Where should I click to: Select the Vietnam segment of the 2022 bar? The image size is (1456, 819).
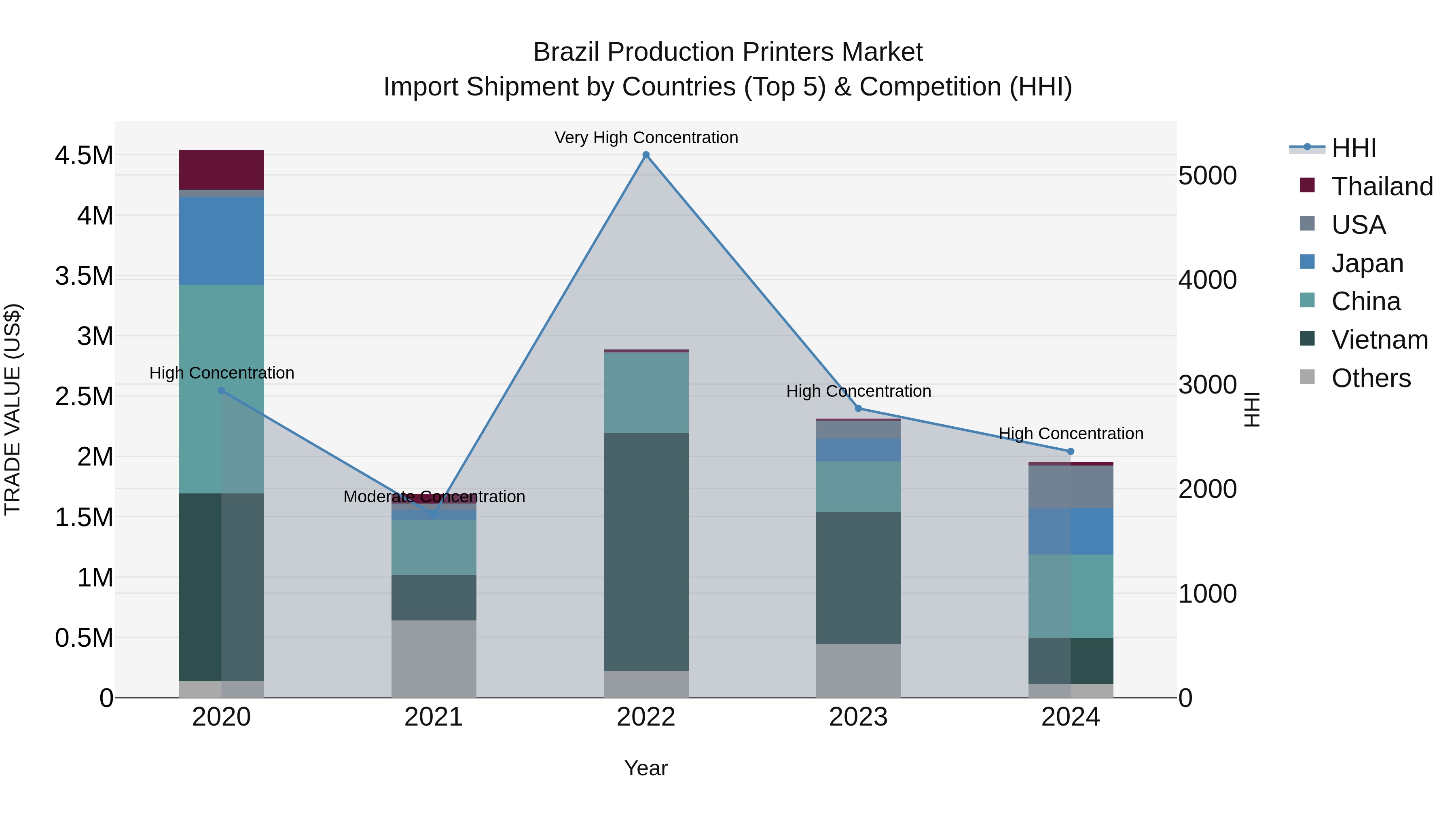pos(646,552)
